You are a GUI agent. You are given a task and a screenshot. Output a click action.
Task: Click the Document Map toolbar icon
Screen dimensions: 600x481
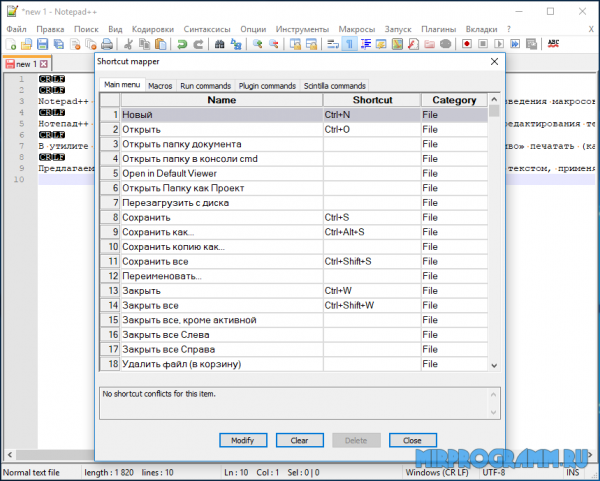397,44
